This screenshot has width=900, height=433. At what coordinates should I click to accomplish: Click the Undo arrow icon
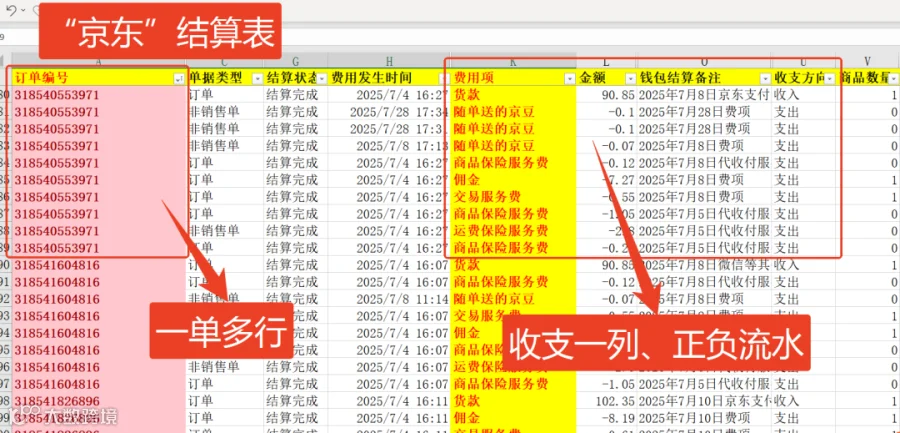(11, 10)
